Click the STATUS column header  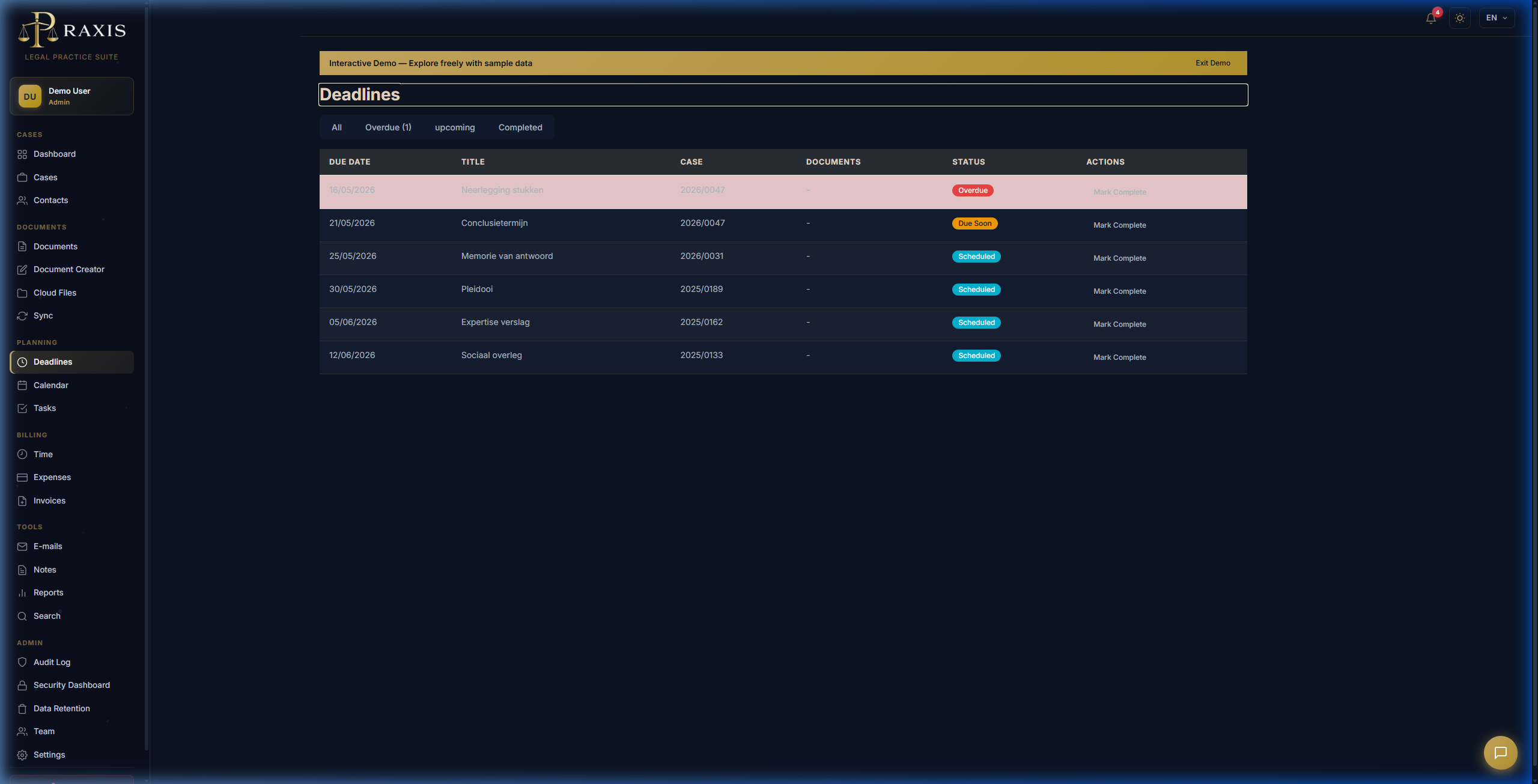click(x=968, y=162)
